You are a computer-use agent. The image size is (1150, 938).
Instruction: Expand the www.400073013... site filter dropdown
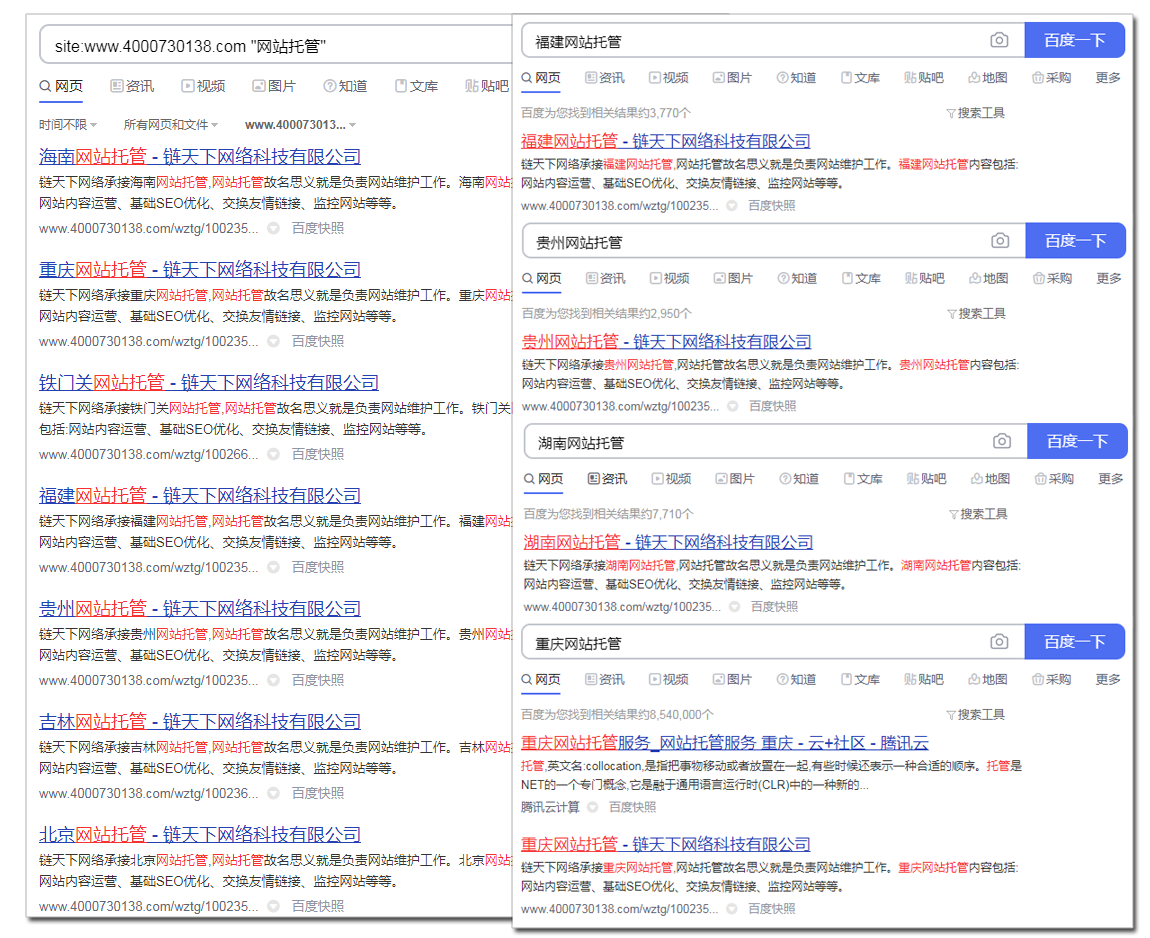point(301,125)
